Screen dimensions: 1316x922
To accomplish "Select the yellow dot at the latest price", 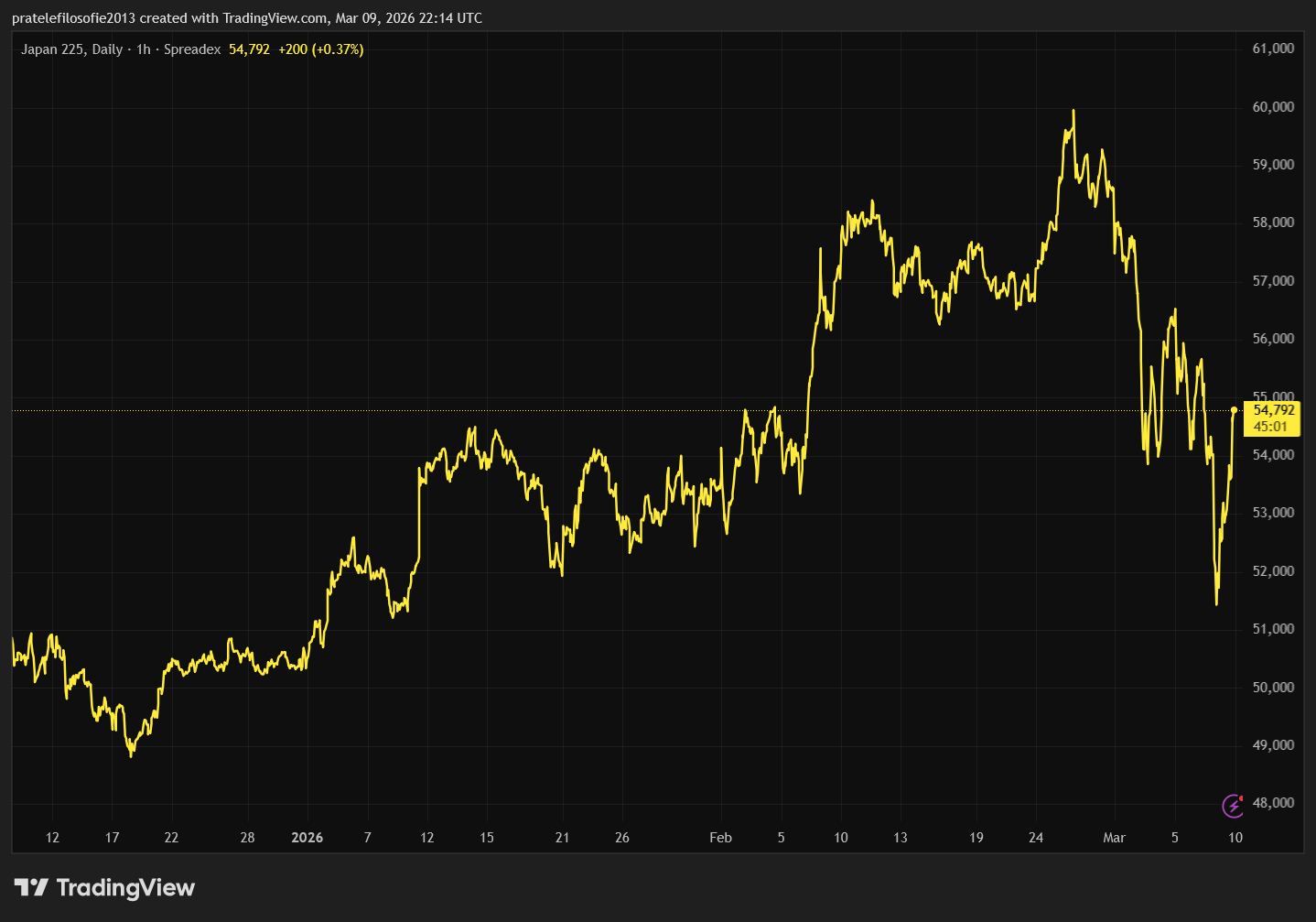I will point(1235,410).
